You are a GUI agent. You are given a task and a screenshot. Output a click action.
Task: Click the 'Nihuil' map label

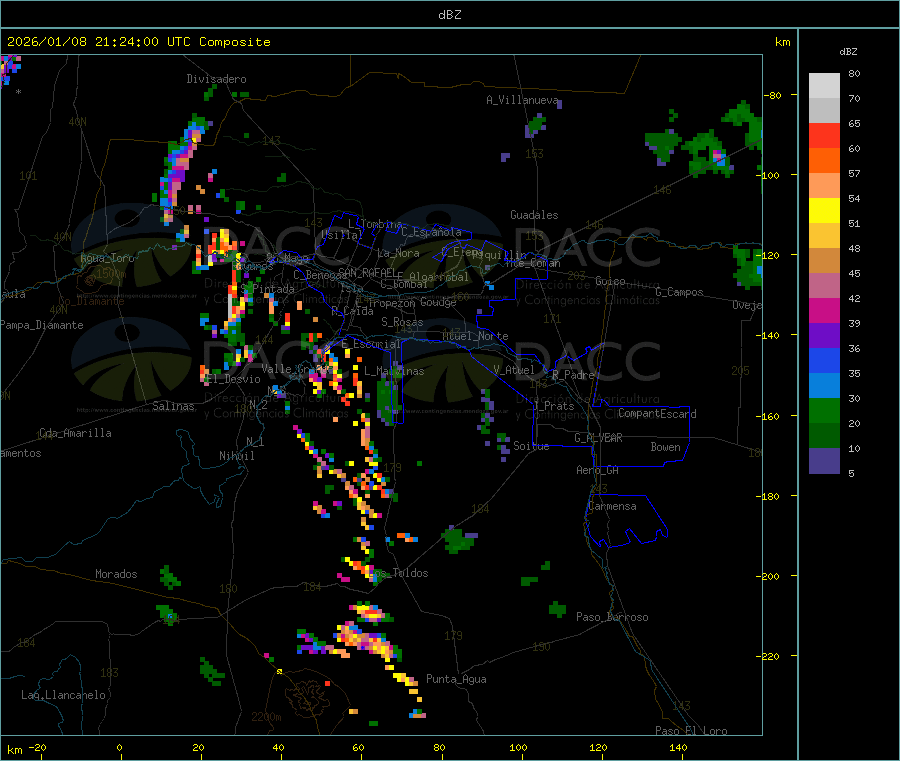click(236, 456)
